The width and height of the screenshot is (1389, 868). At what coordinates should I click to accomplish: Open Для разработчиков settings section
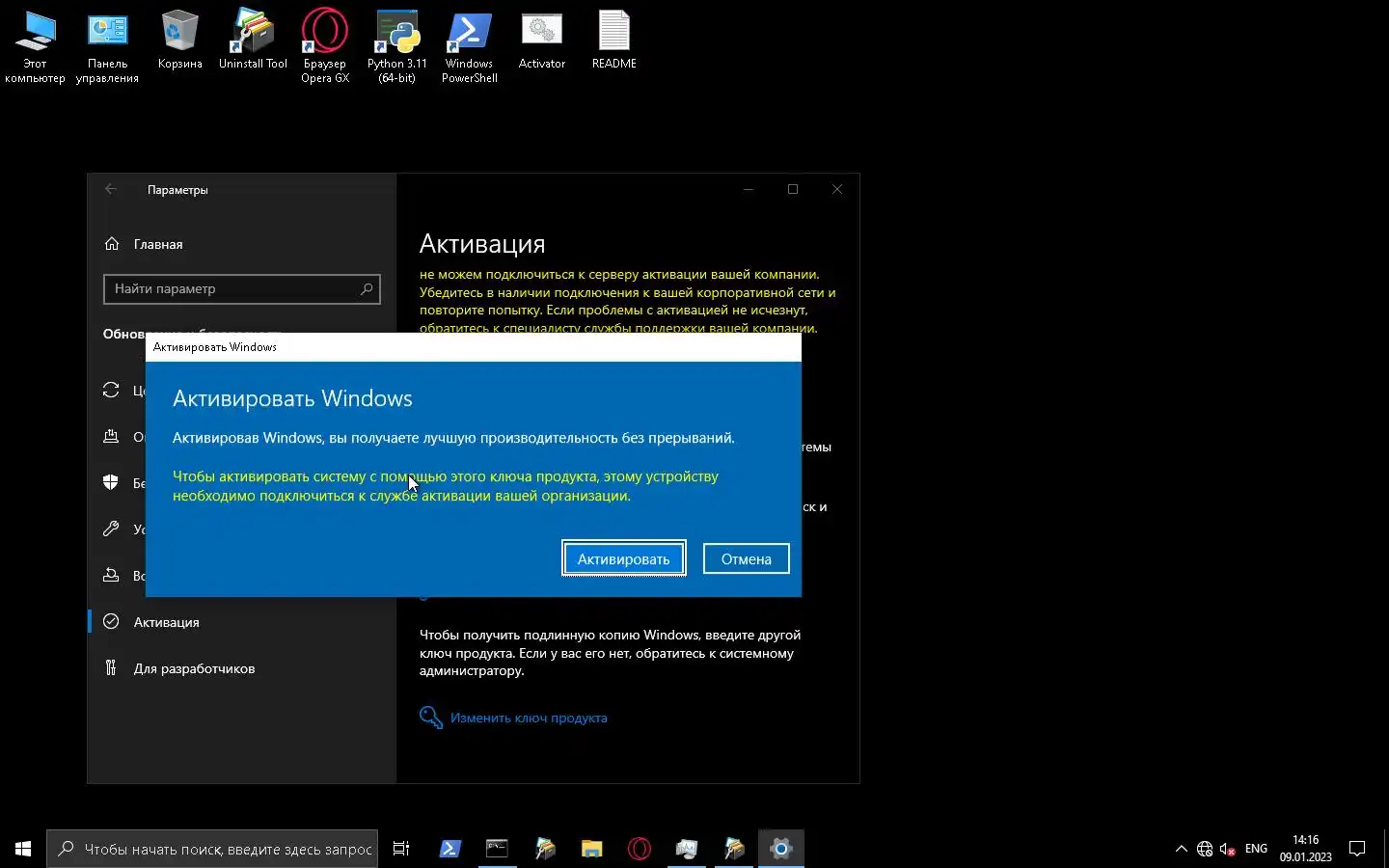[194, 668]
